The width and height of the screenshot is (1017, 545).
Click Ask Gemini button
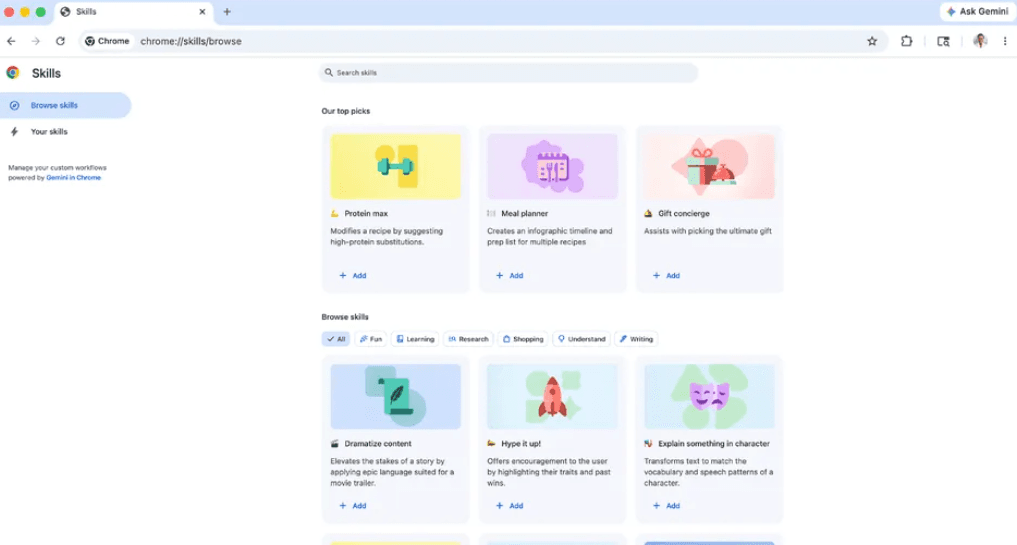[977, 12]
